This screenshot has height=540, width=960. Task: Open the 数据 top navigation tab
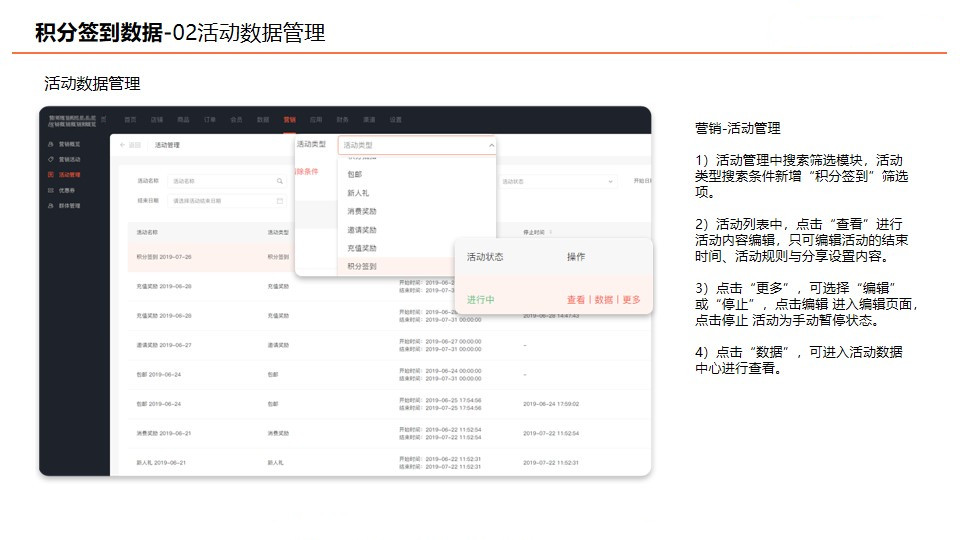click(263, 120)
